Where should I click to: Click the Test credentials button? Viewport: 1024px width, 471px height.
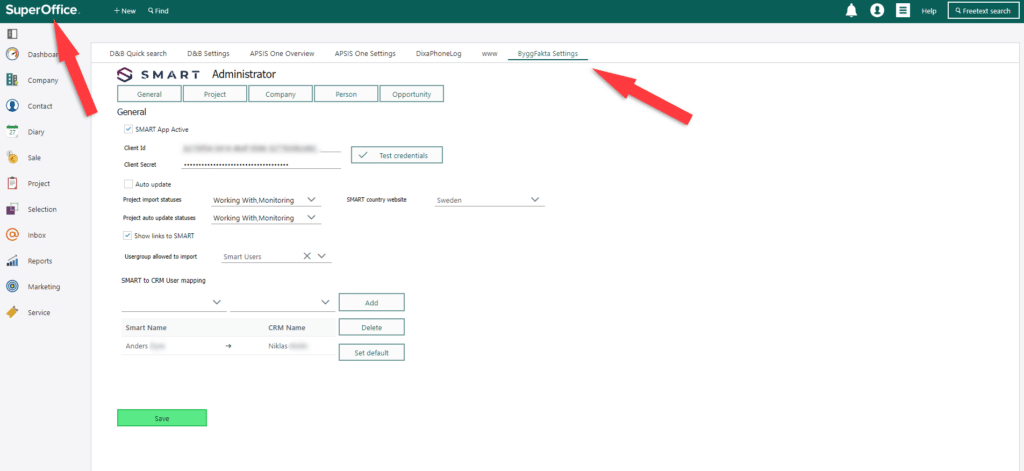coord(396,155)
